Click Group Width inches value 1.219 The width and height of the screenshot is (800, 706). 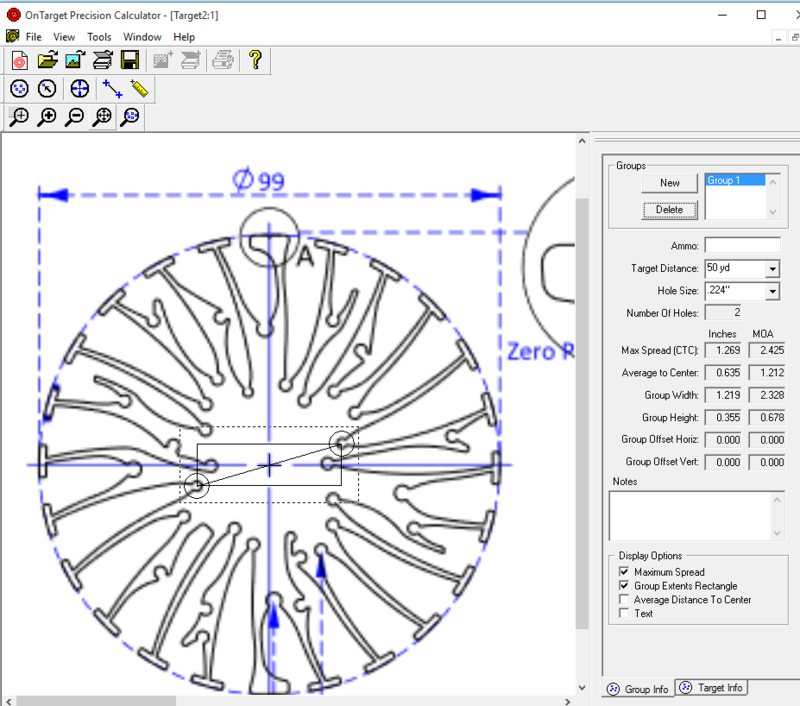pyautogui.click(x=723, y=395)
